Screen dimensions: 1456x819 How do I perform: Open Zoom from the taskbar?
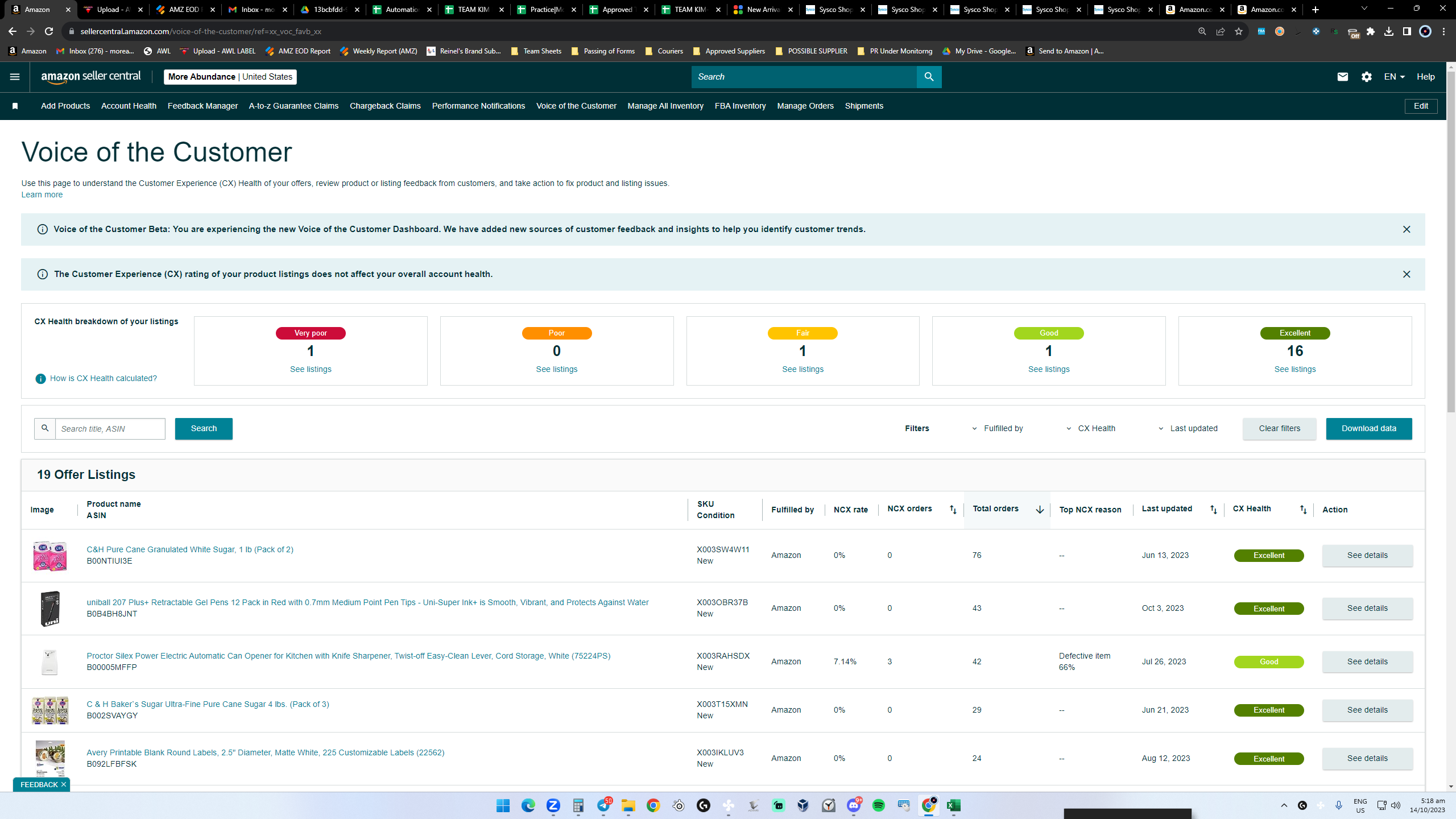[553, 805]
